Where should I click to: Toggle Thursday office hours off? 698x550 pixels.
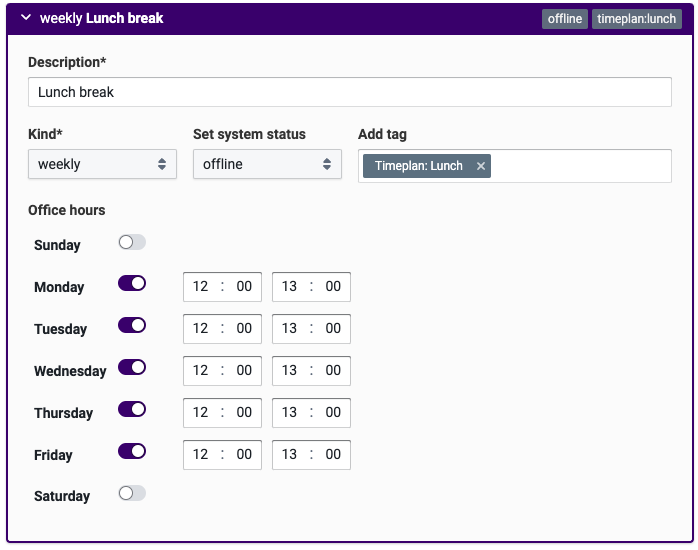132,410
